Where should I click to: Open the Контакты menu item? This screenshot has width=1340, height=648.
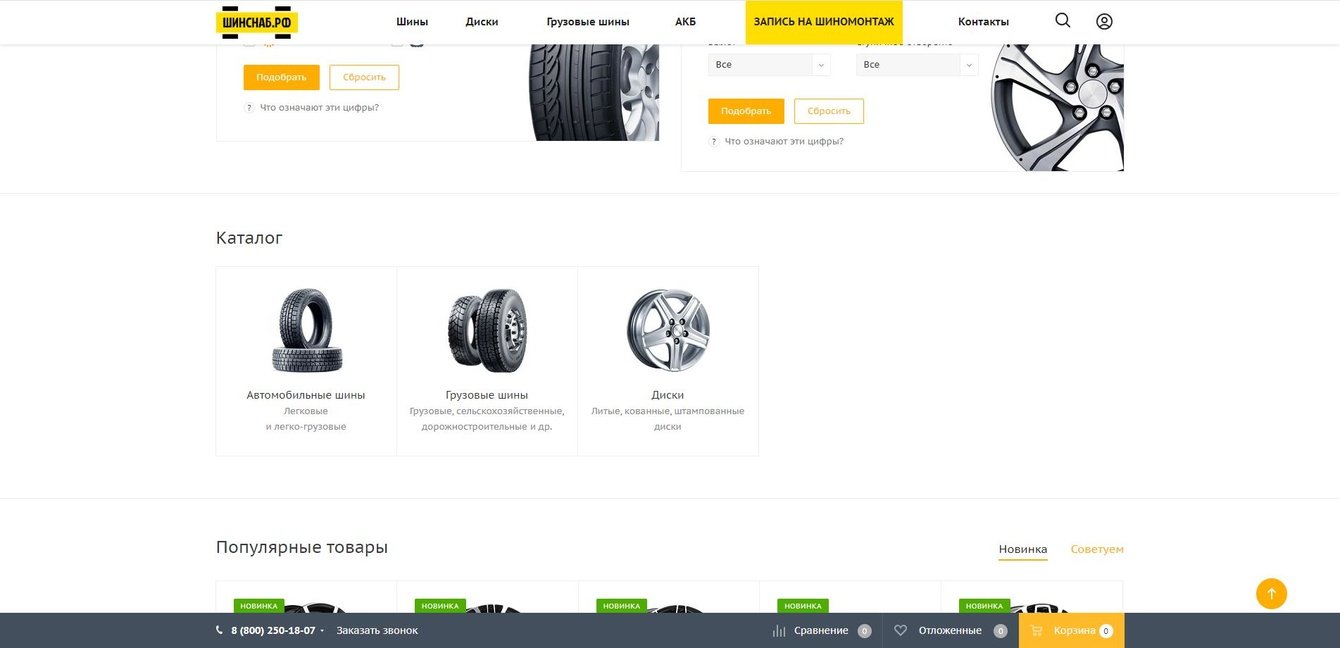click(x=983, y=22)
